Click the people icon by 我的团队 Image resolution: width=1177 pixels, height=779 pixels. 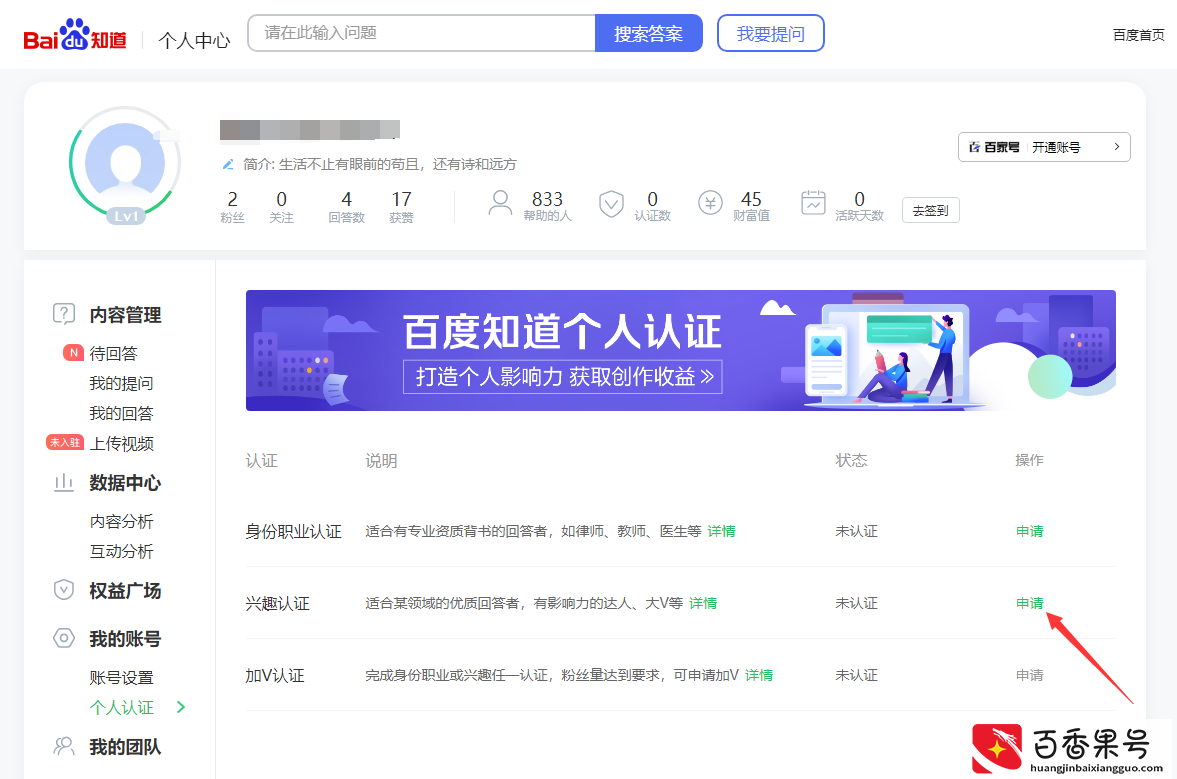64,746
